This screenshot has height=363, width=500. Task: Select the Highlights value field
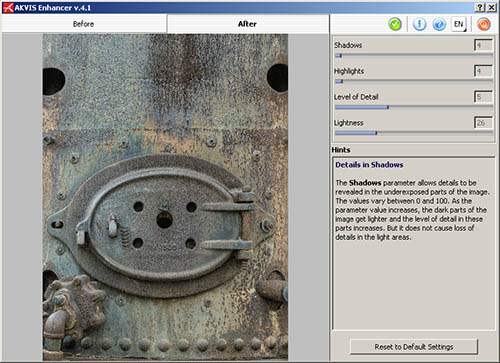(483, 71)
